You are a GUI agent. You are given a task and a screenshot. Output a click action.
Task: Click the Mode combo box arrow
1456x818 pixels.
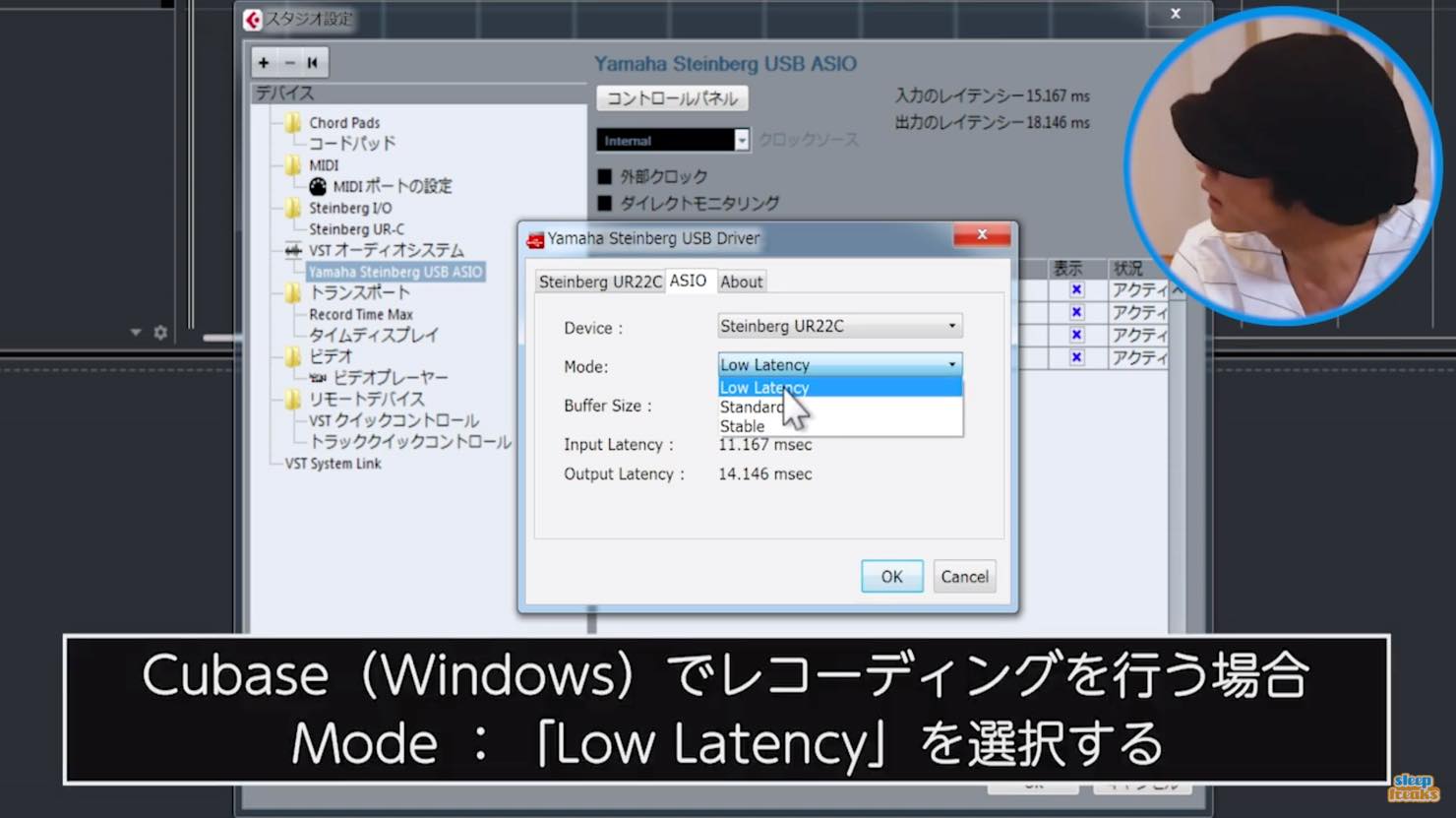(951, 364)
